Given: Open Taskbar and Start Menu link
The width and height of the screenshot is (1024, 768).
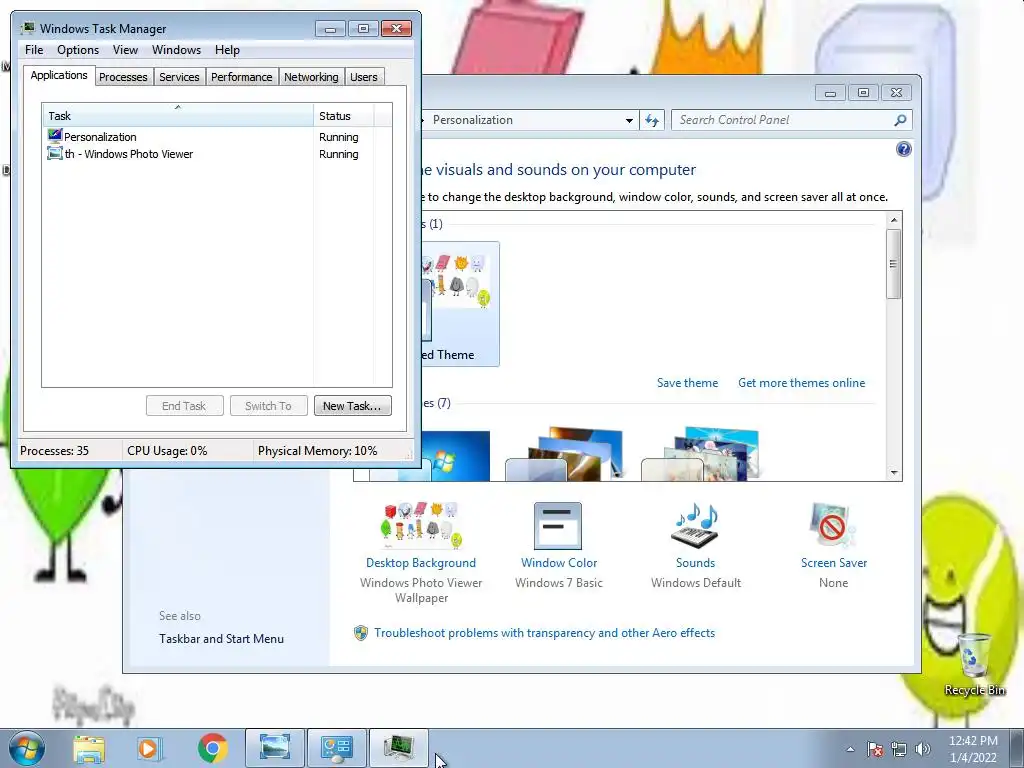Looking at the screenshot, I should tap(221, 639).
